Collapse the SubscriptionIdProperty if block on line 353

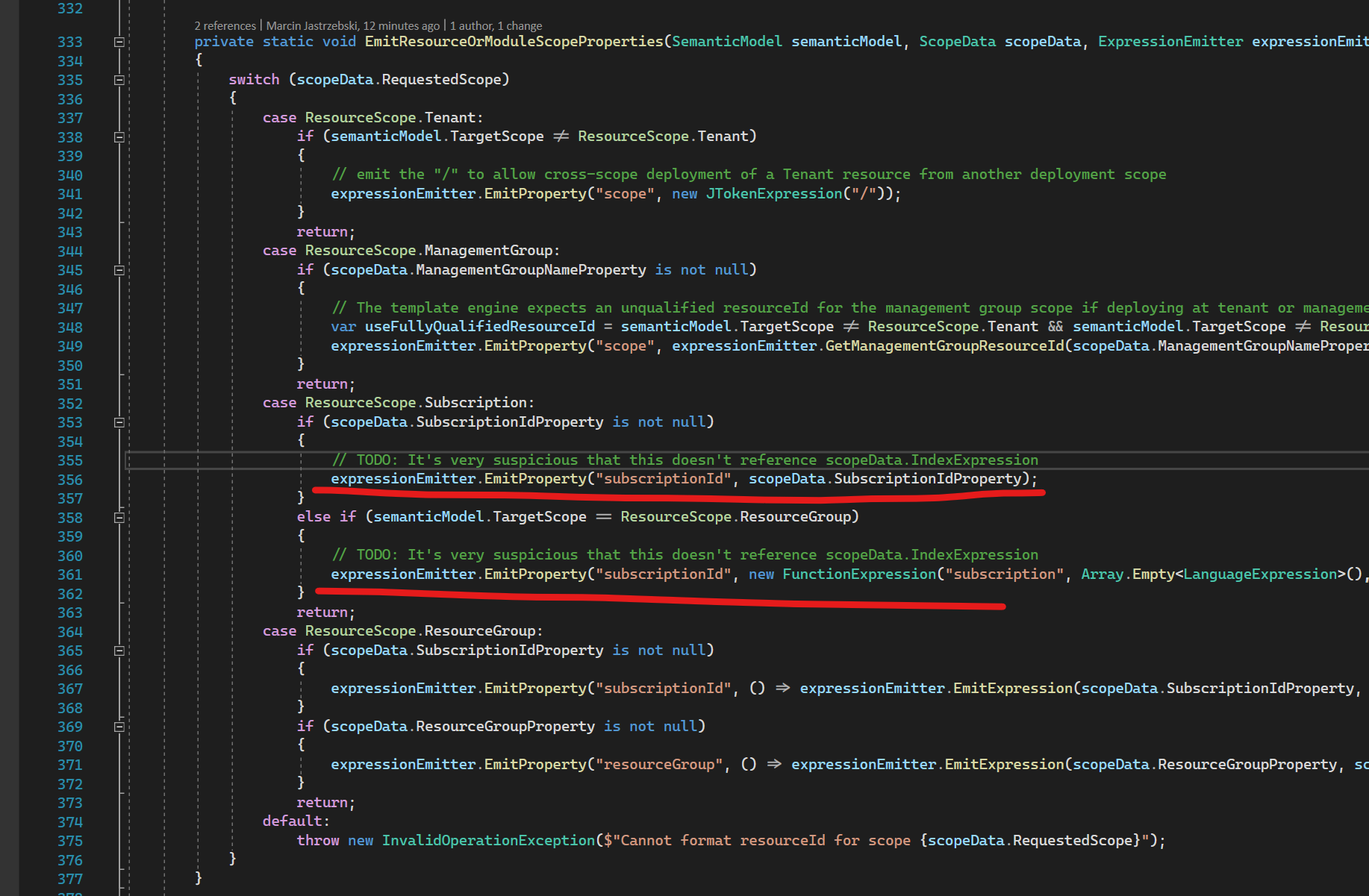pyautogui.click(x=119, y=423)
